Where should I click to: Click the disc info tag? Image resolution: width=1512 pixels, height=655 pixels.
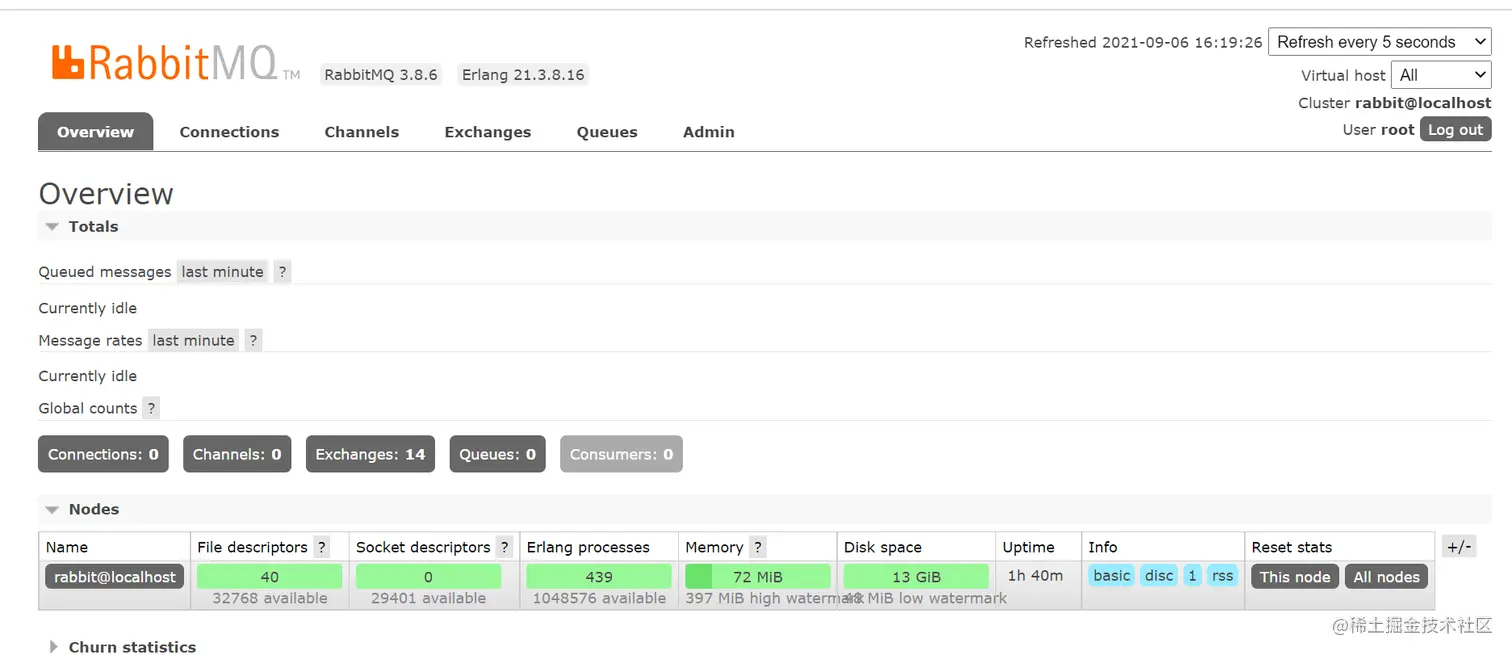1159,575
